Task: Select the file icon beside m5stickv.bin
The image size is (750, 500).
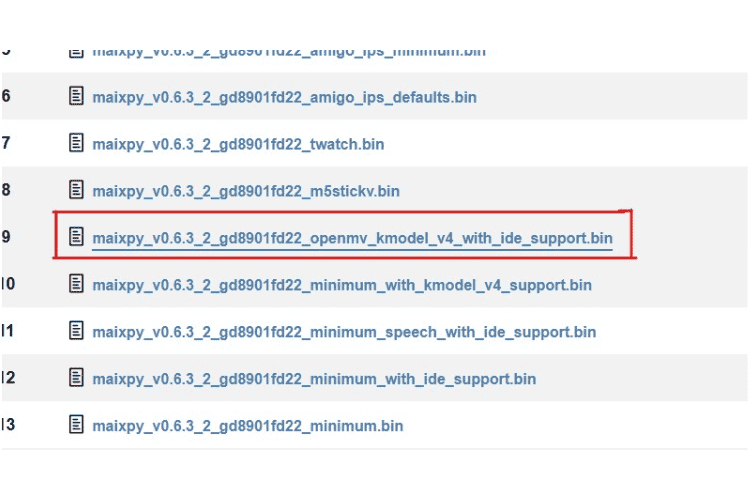Action: (x=76, y=189)
